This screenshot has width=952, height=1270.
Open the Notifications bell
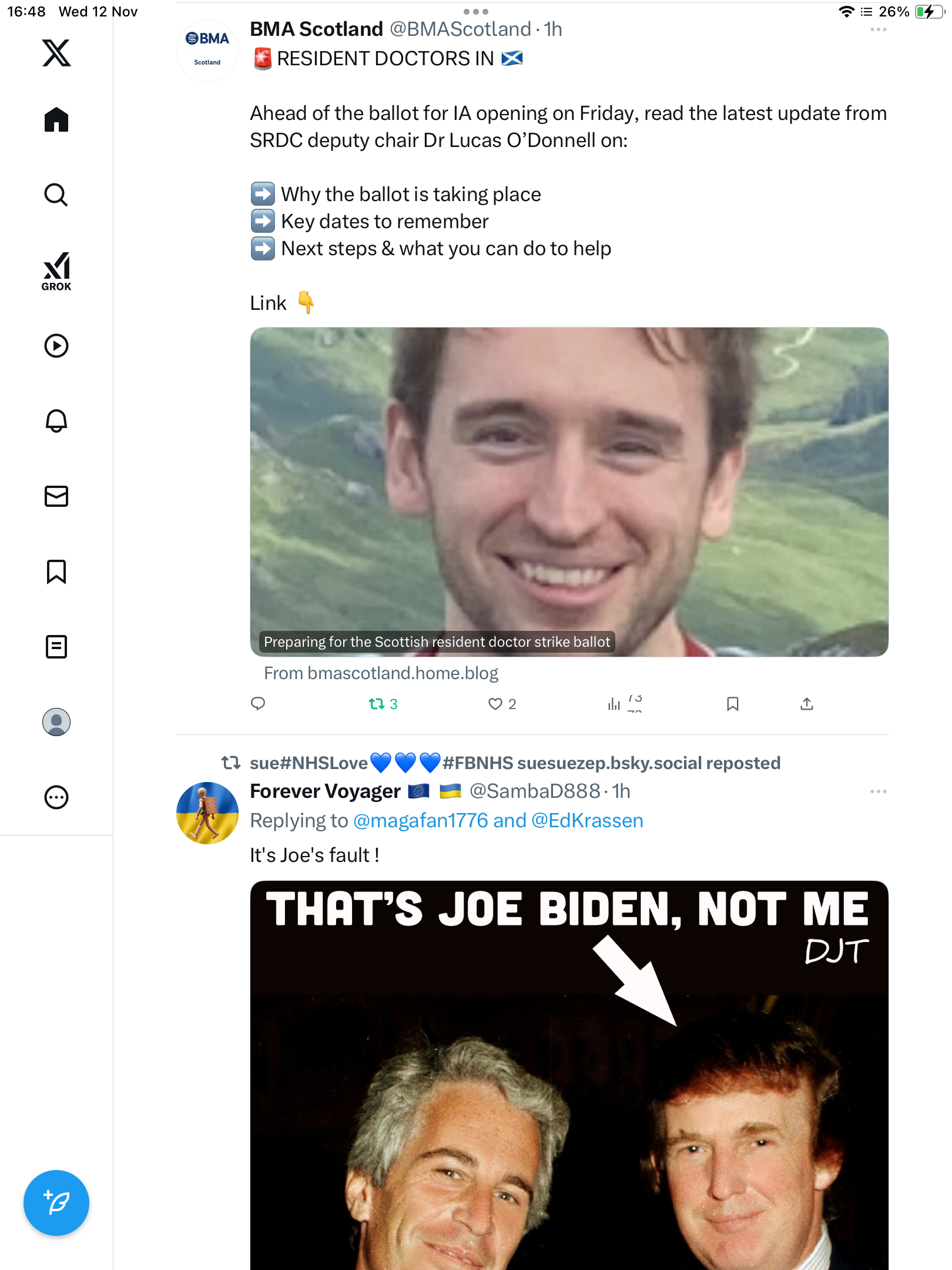[56, 421]
